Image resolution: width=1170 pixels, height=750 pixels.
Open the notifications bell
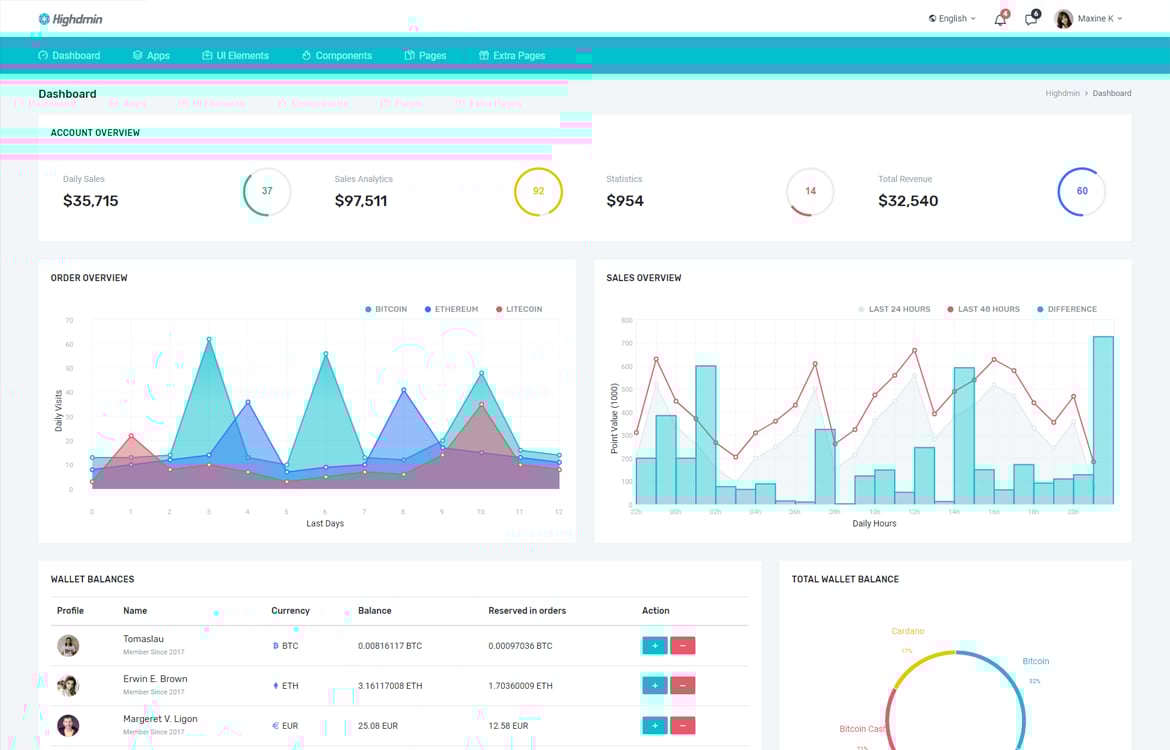(1000, 19)
